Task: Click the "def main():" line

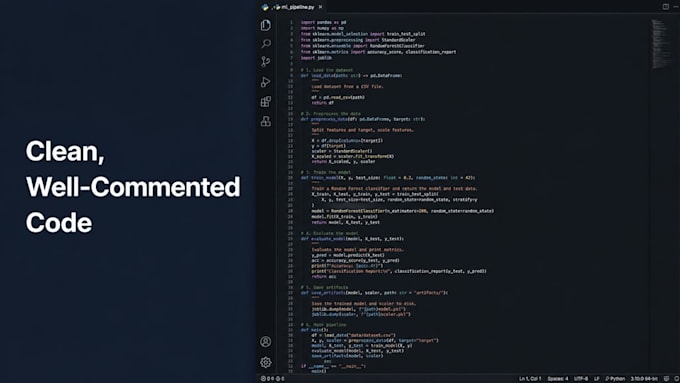Action: tap(315, 330)
